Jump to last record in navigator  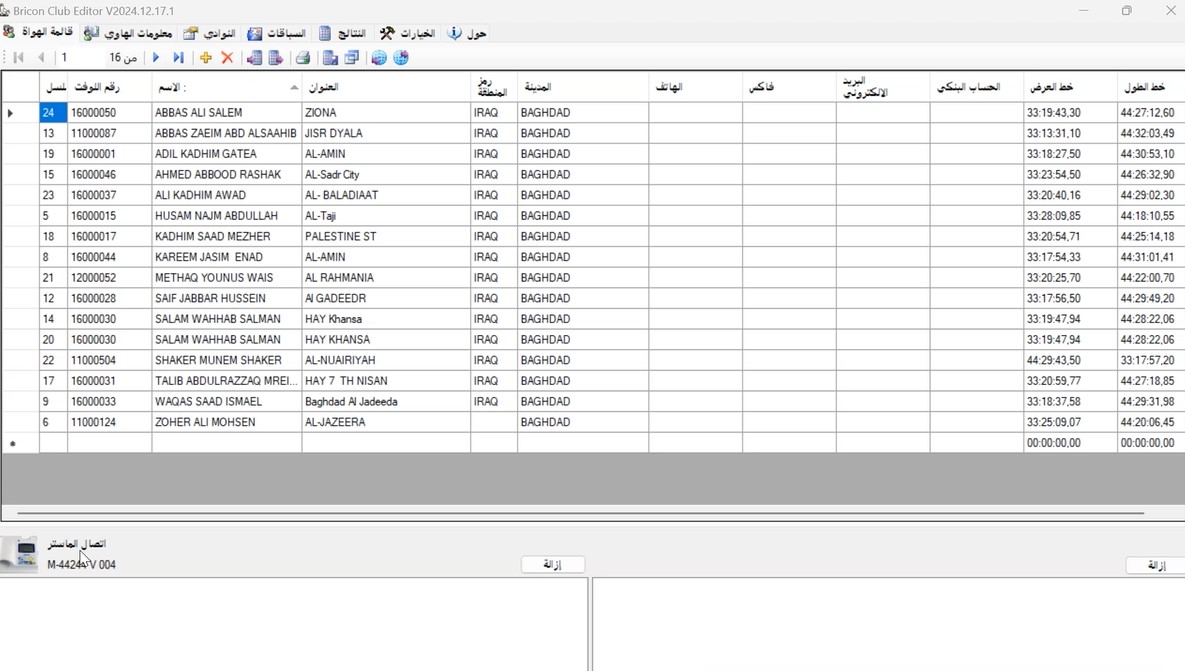click(178, 58)
